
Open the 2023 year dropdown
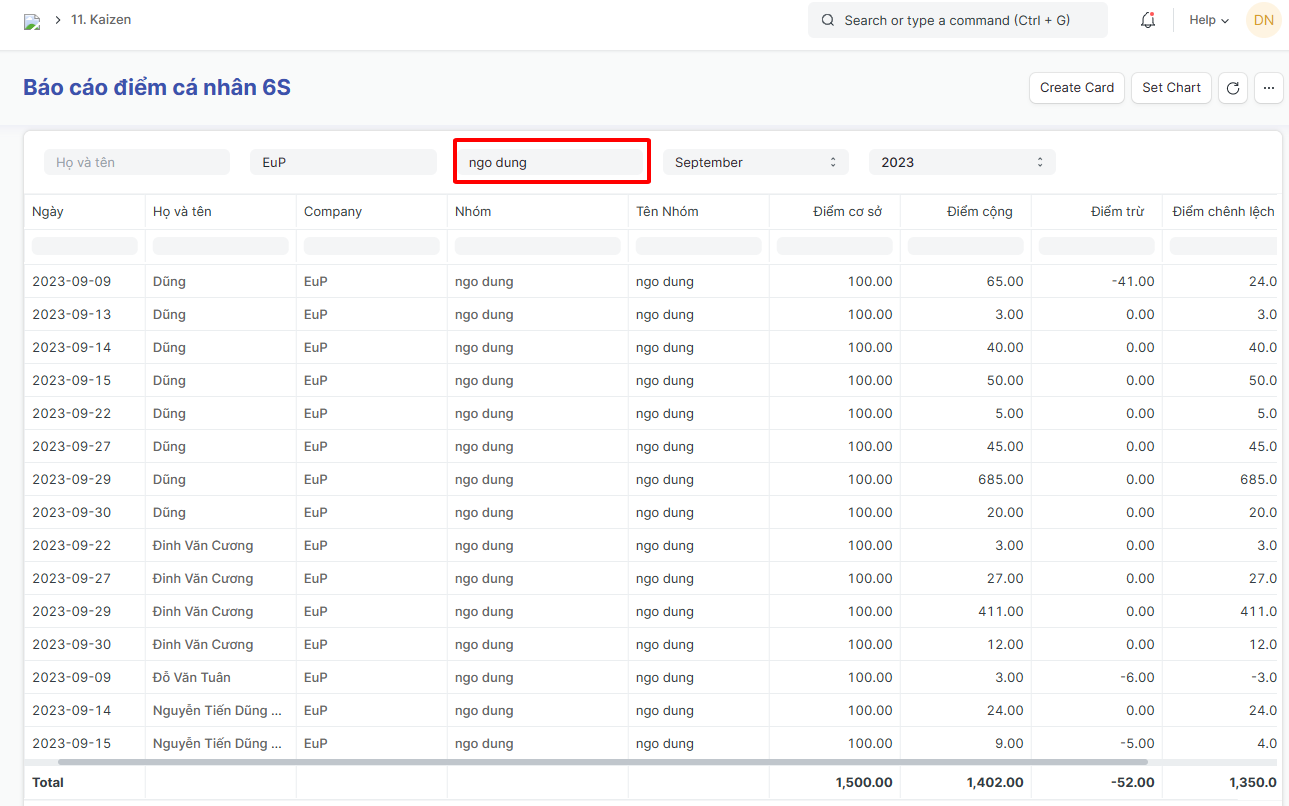961,162
